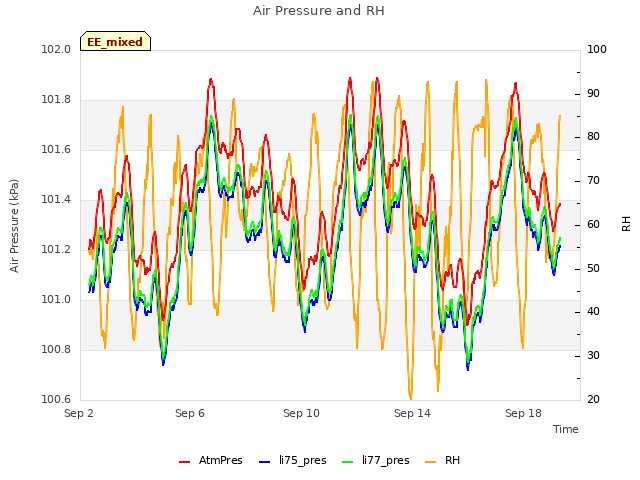Click the Sep 2 tick label
640x480 pixels.
[79, 413]
